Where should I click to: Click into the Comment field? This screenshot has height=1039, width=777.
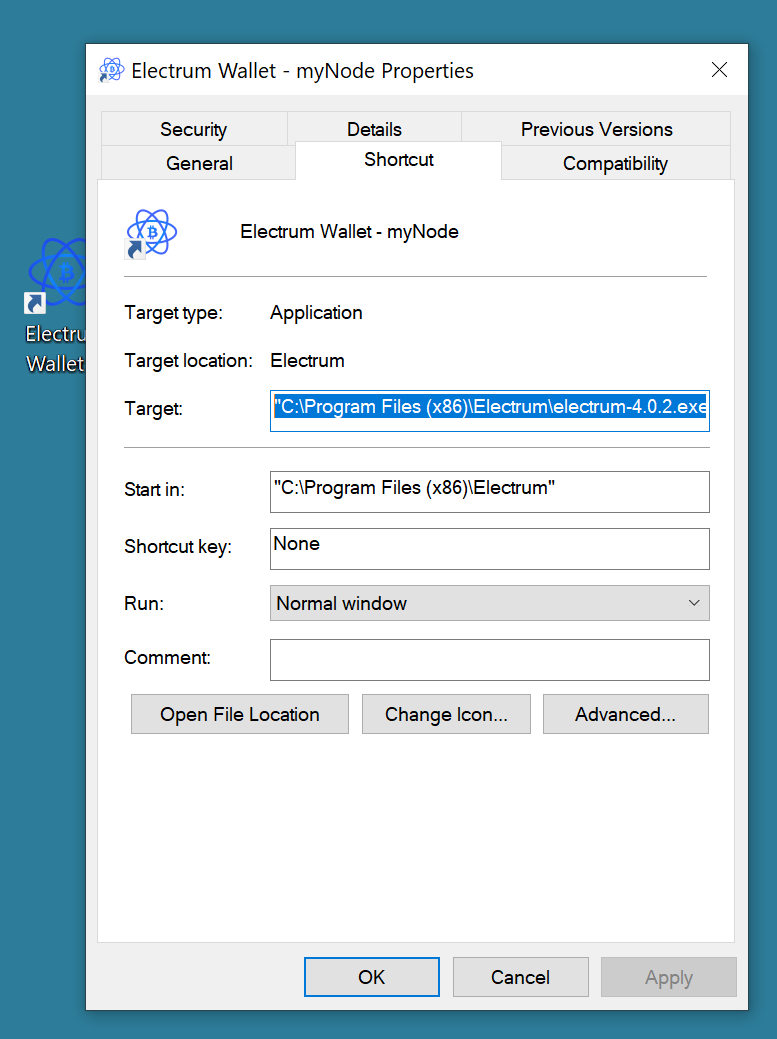(490, 660)
